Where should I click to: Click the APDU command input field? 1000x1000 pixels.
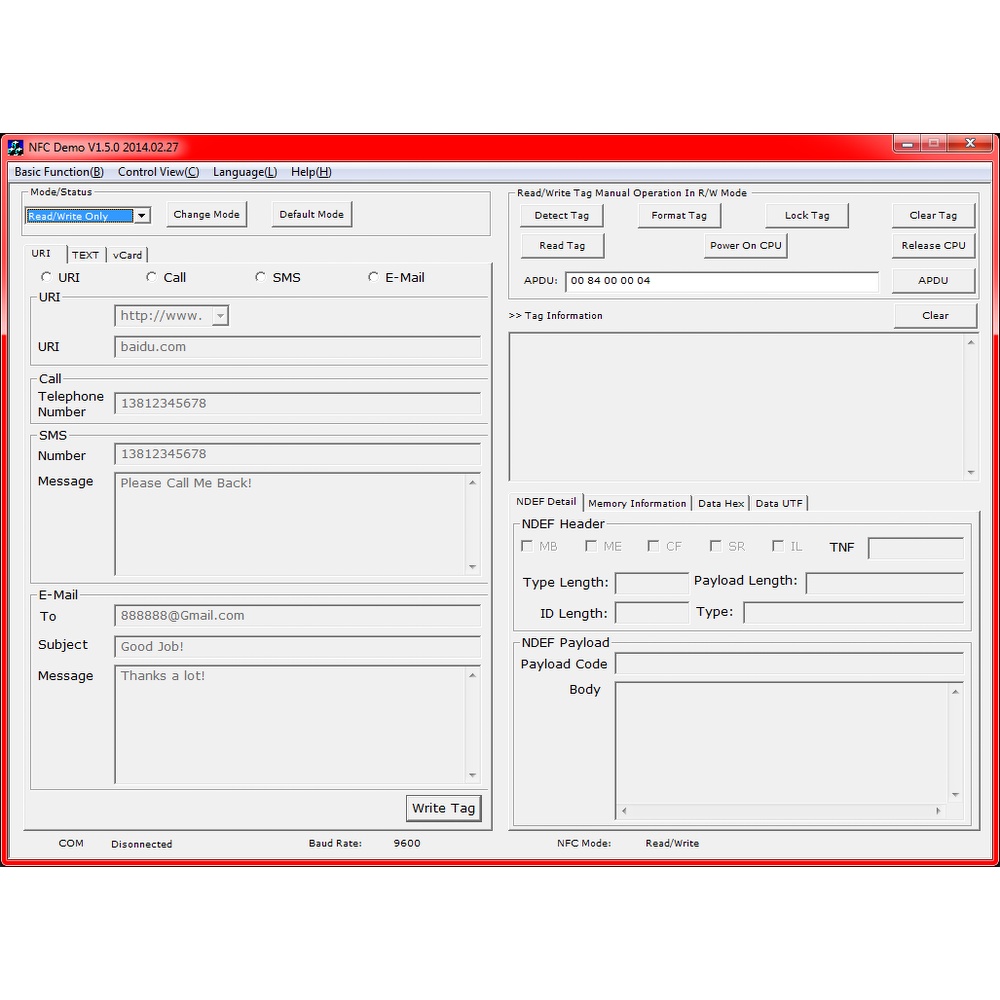tap(721, 281)
